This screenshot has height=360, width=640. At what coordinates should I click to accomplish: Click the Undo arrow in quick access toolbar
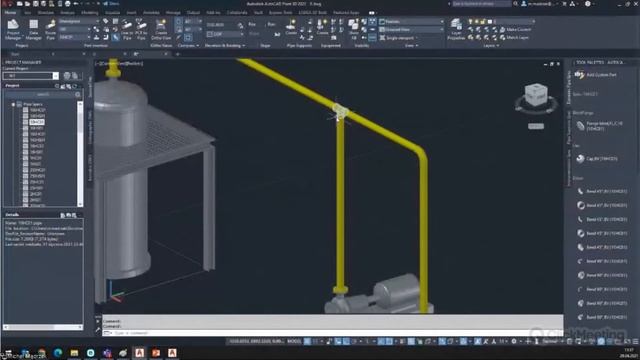tap(76, 4)
